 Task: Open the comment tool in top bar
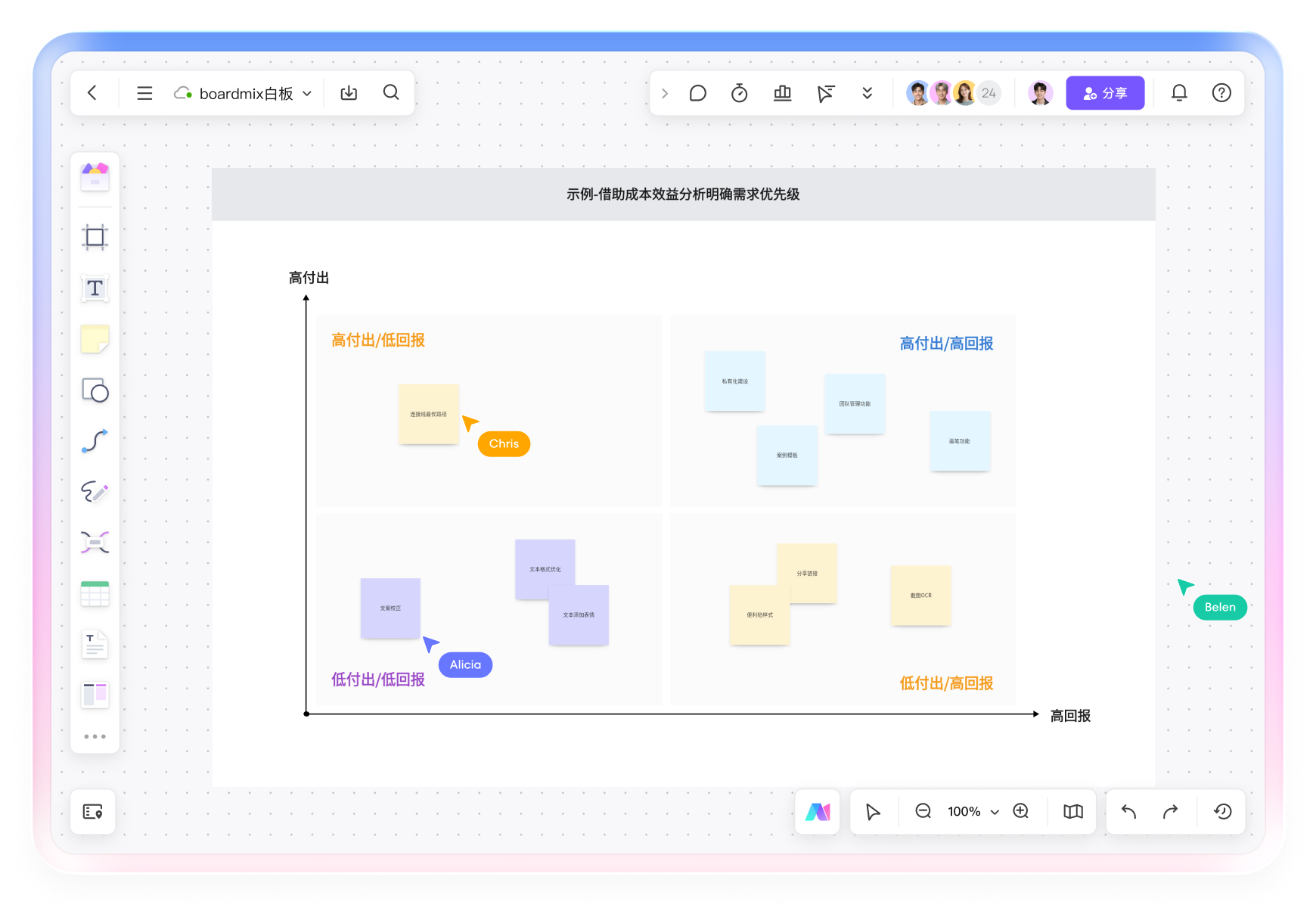point(697,93)
